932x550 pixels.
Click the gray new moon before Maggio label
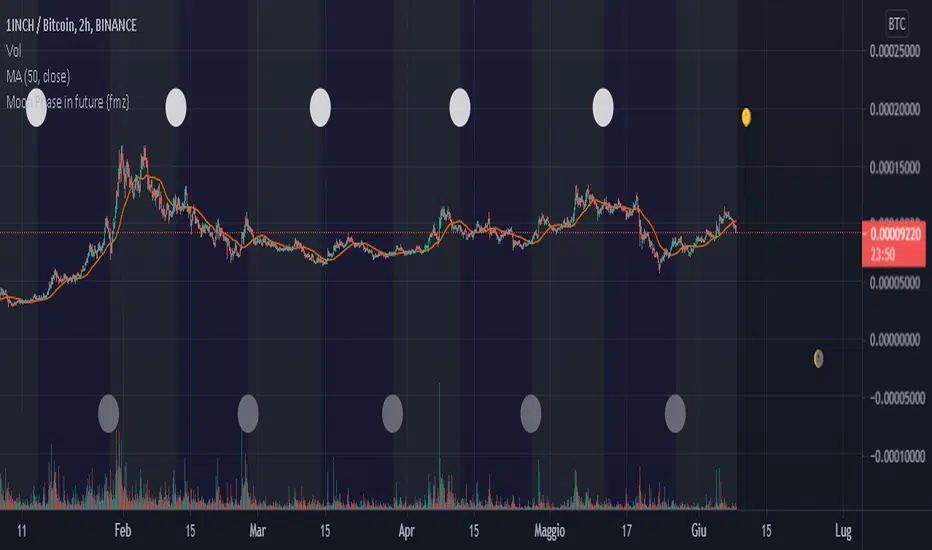pyautogui.click(x=531, y=411)
